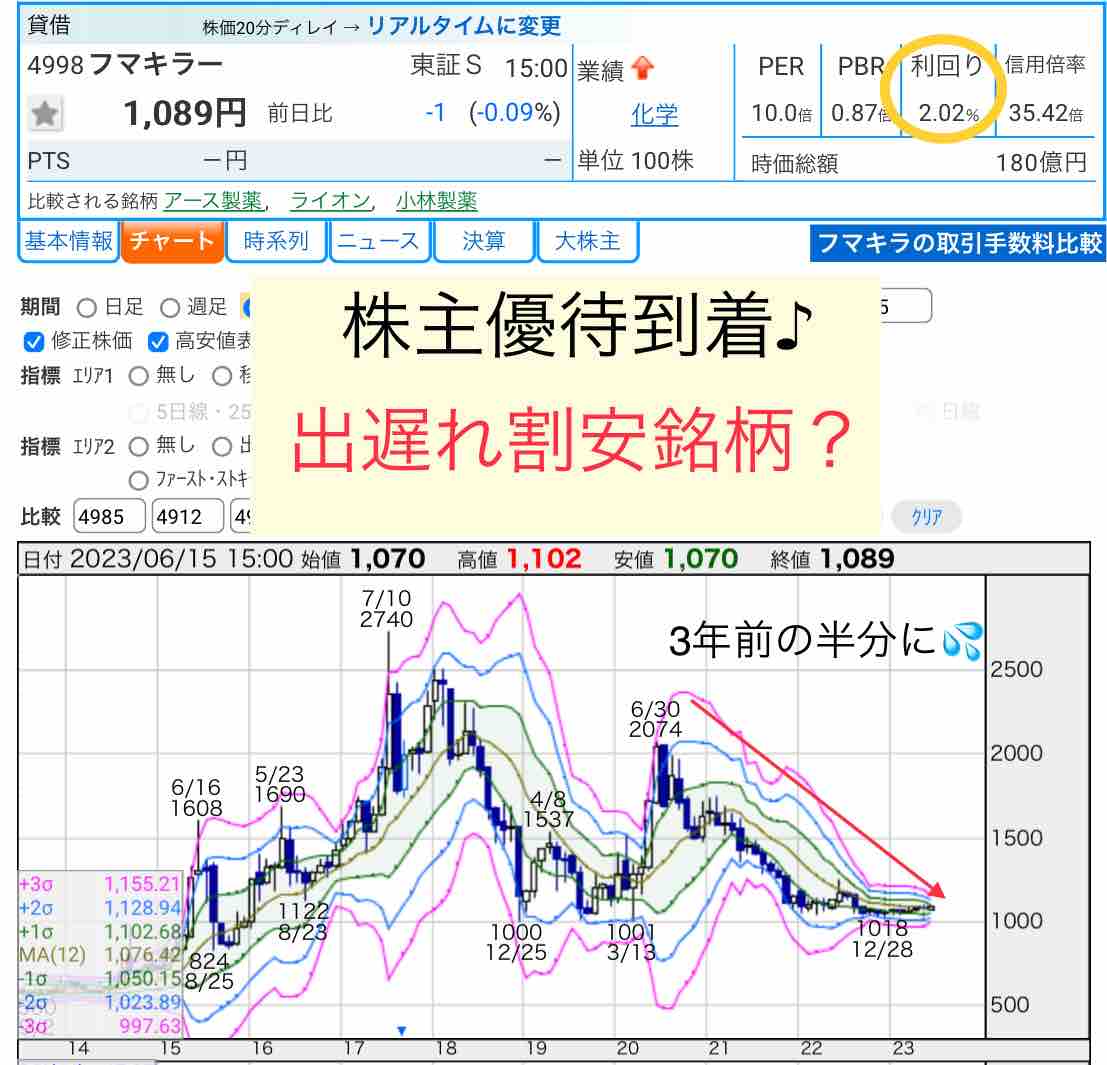The width and height of the screenshot is (1107, 1065).
Task: Click the red 業績 up-arrow icon
Action: coord(642,68)
